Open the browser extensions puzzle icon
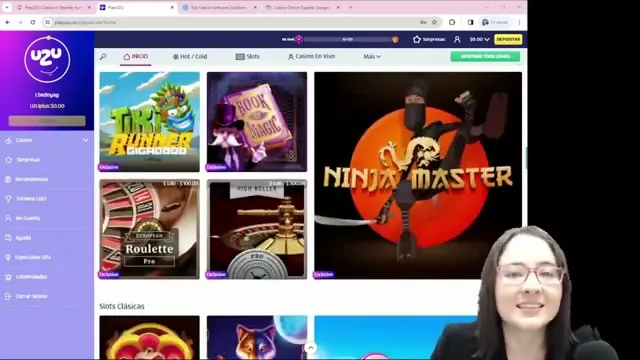Screen dimensions: 640x360 click(x=452, y=22)
